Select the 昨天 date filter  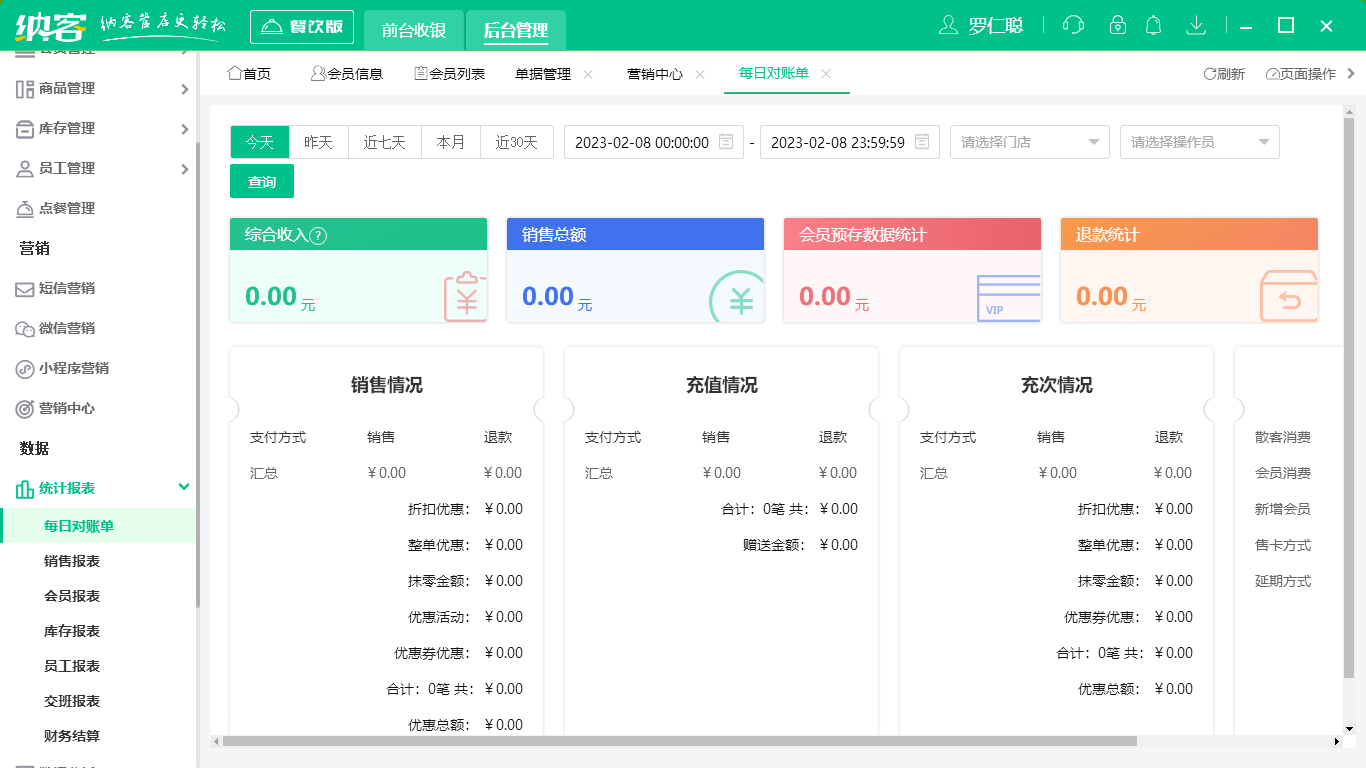(318, 141)
